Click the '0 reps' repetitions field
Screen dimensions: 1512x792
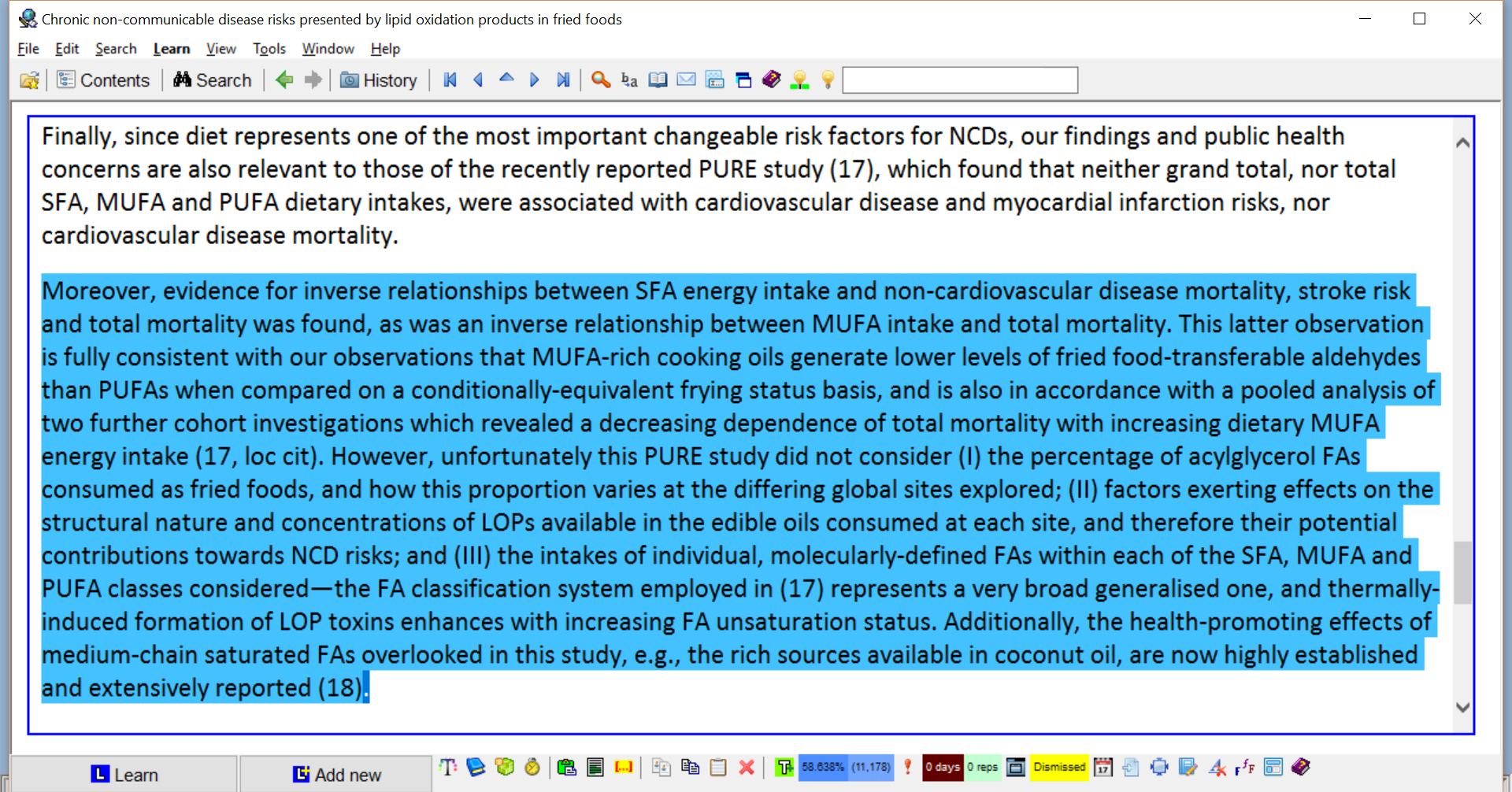click(x=983, y=767)
